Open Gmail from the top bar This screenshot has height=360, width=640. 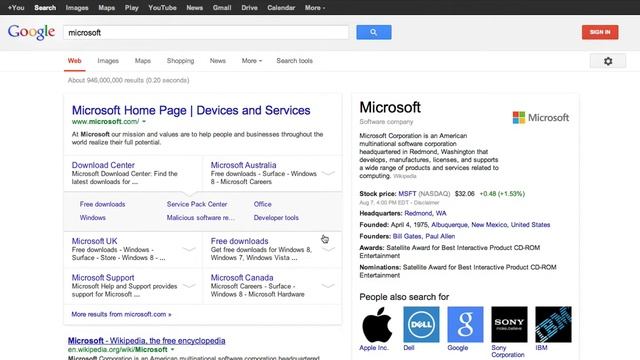coord(222,8)
